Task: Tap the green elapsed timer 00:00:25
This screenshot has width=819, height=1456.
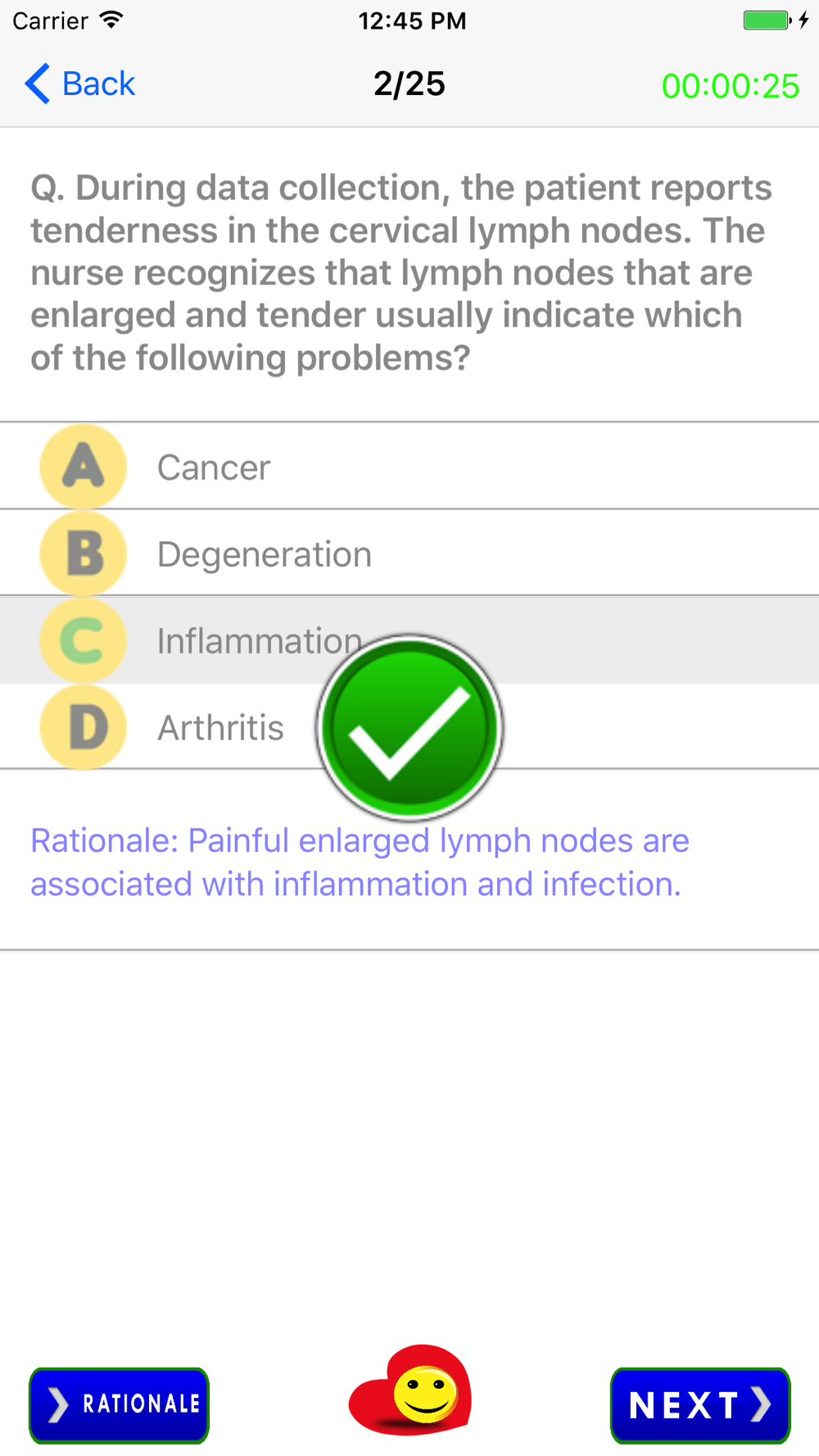Action: tap(731, 86)
